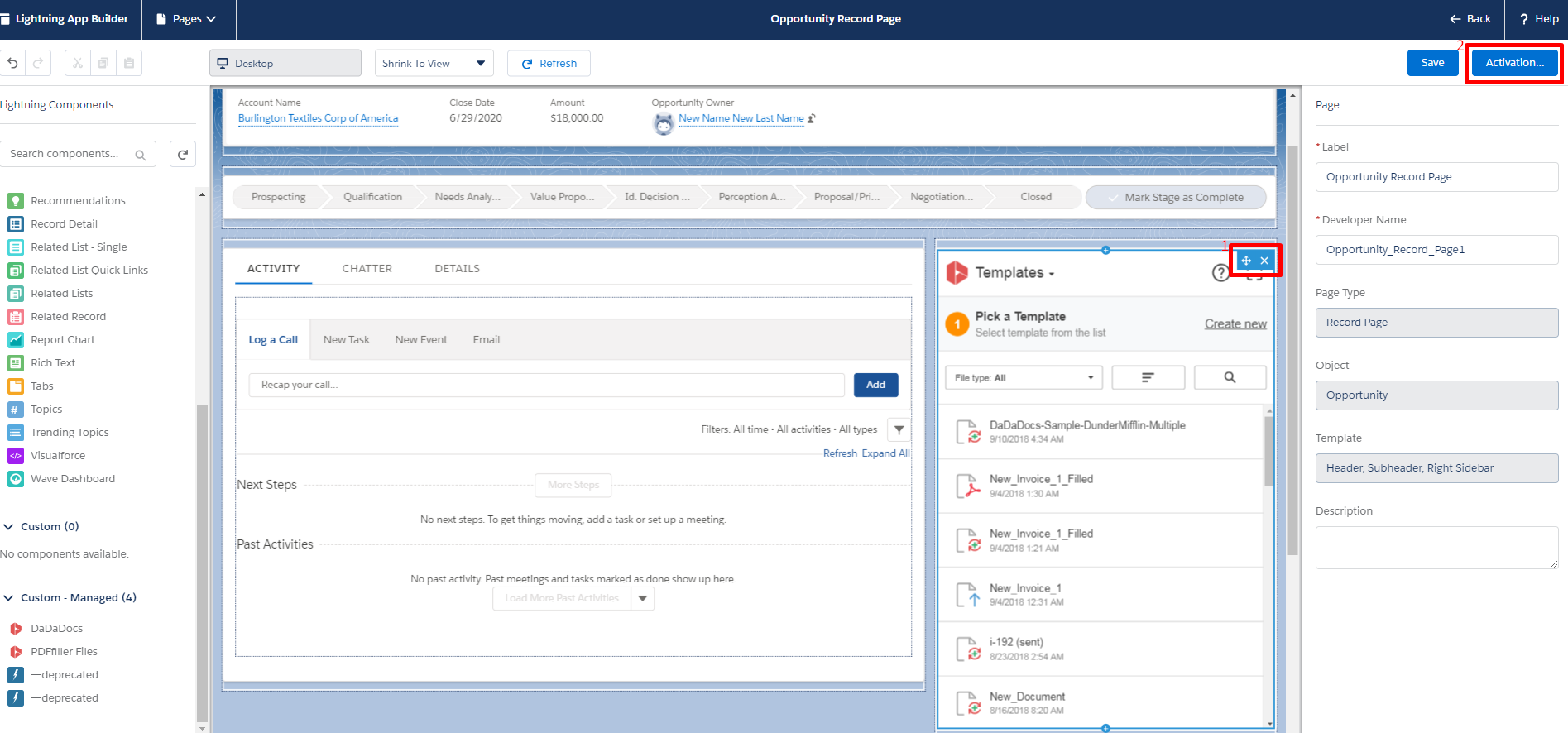1568x733 pixels.
Task: Click the Redo arrow icon
Action: point(38,63)
